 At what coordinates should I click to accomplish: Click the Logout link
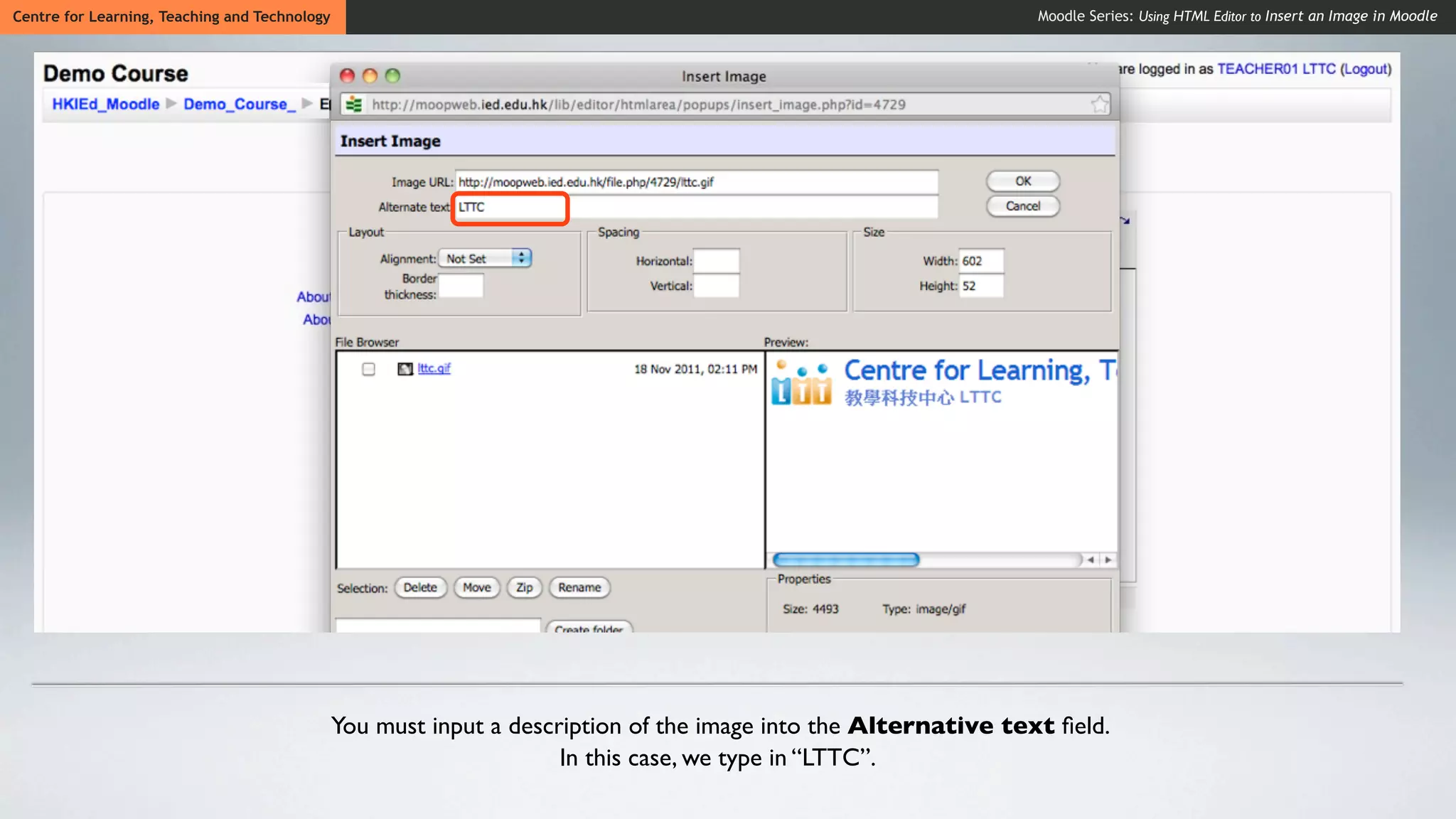(x=1366, y=69)
